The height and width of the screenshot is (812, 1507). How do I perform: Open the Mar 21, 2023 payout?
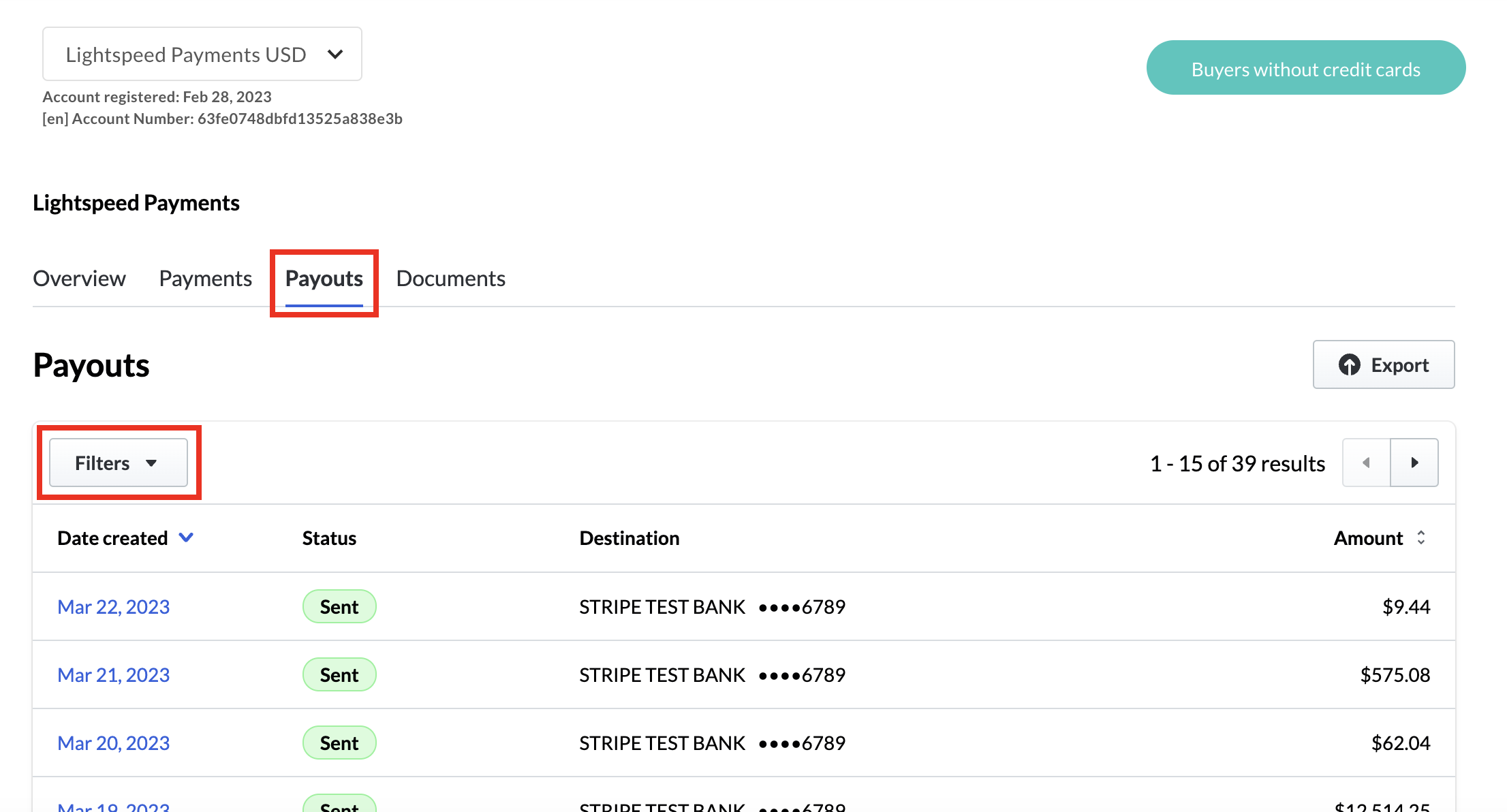[x=113, y=675]
